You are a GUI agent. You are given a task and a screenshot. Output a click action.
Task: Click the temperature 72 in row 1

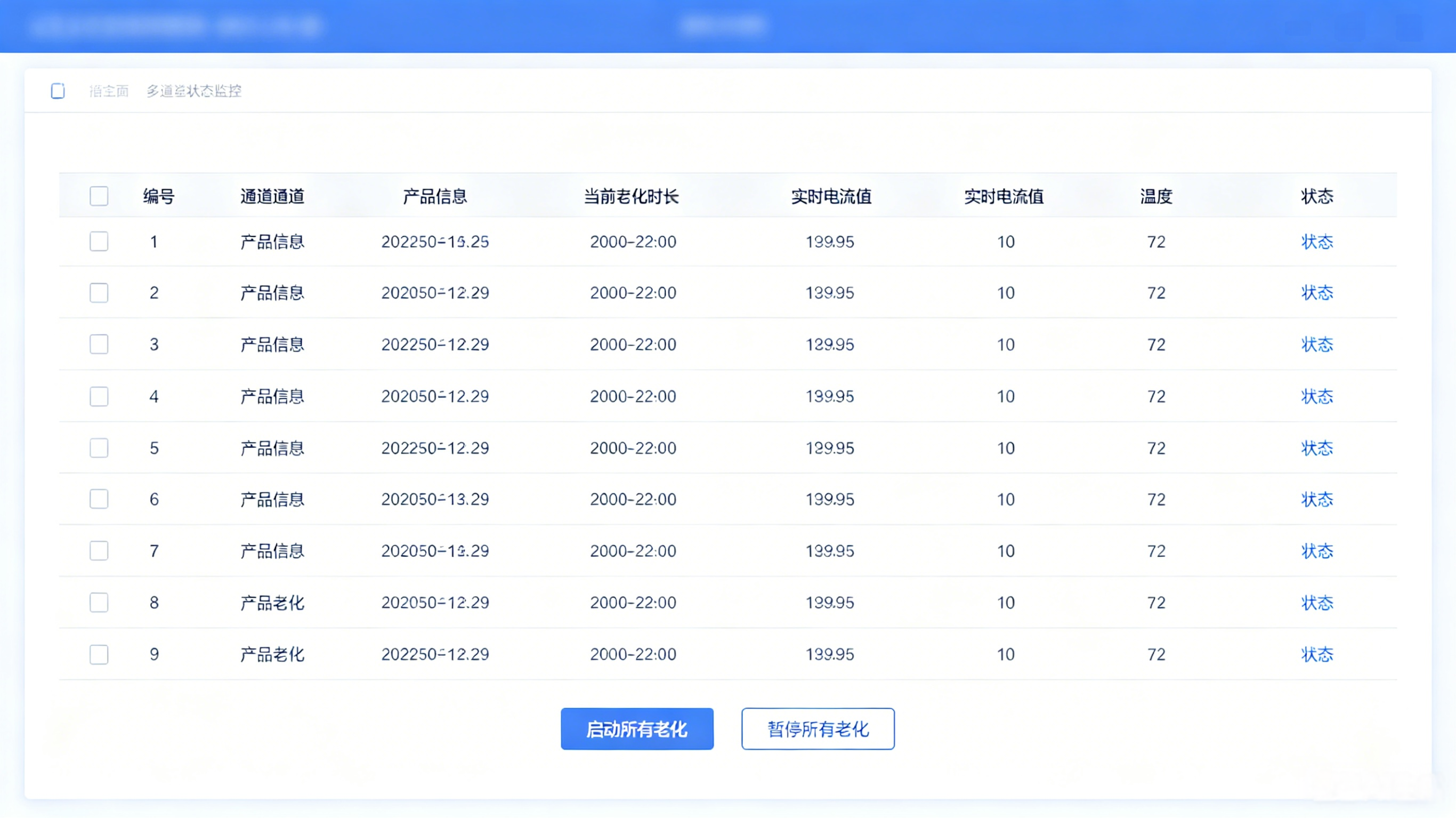[1156, 242]
